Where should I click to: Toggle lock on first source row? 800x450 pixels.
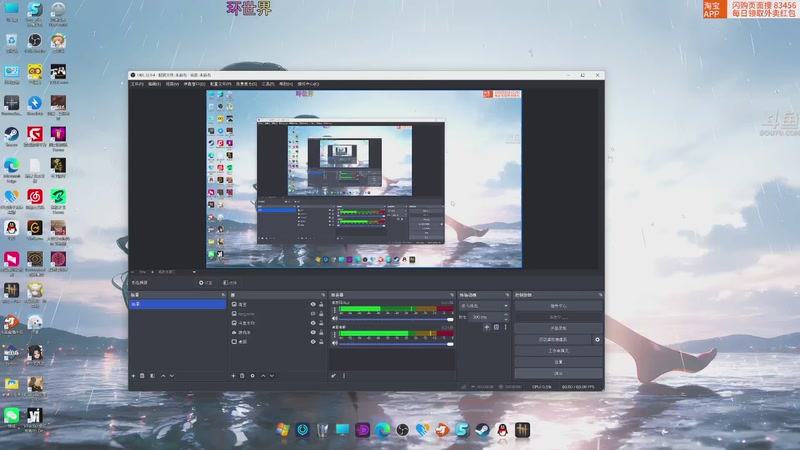[x=321, y=304]
